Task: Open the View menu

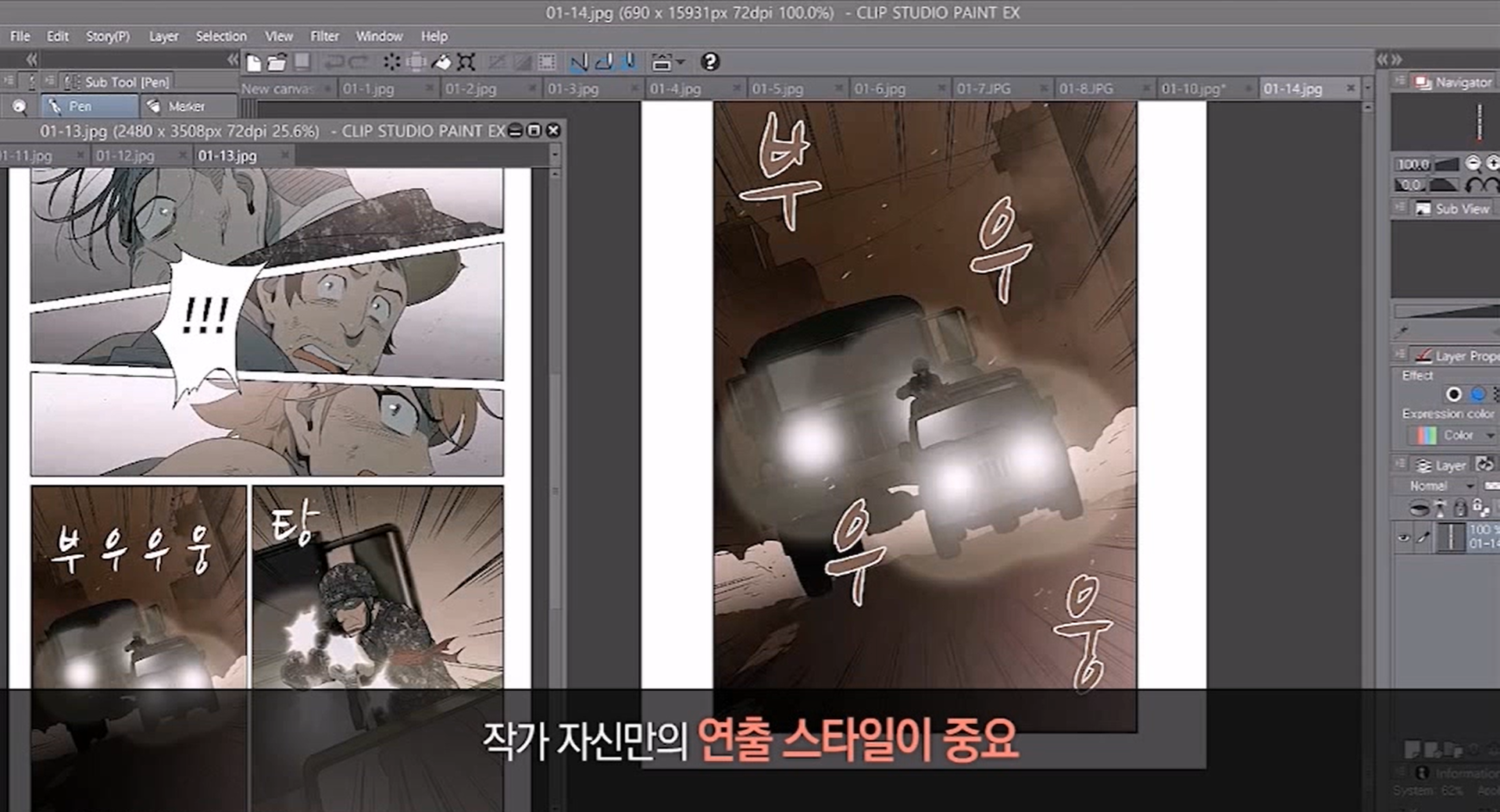Action: pyautogui.click(x=279, y=36)
